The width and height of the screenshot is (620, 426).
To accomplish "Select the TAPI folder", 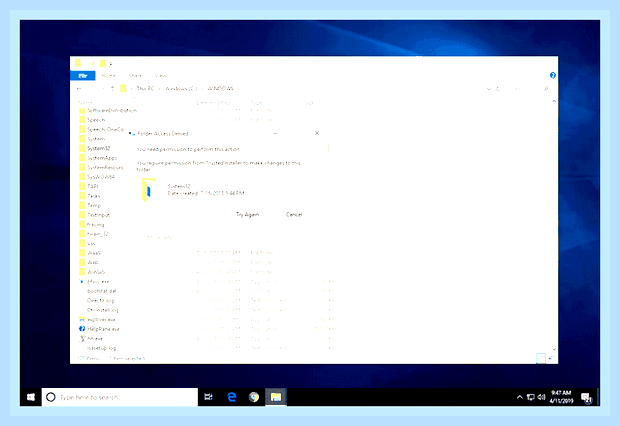I will click(x=89, y=186).
